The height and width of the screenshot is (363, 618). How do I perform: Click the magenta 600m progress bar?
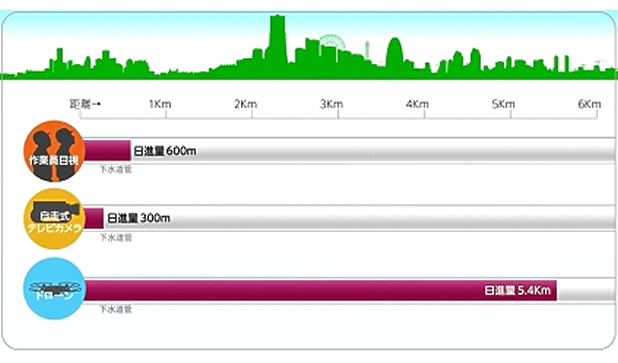click(107, 150)
